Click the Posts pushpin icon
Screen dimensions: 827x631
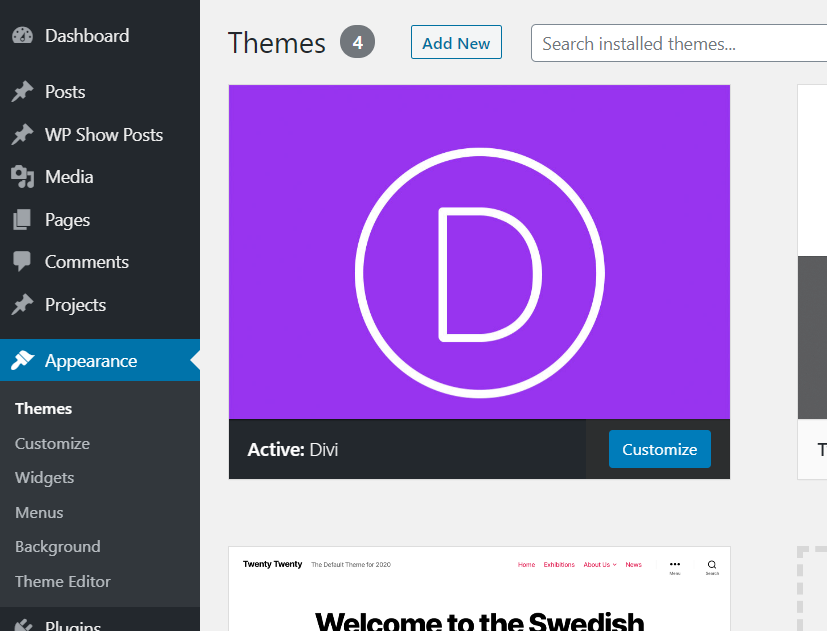[x=22, y=92]
